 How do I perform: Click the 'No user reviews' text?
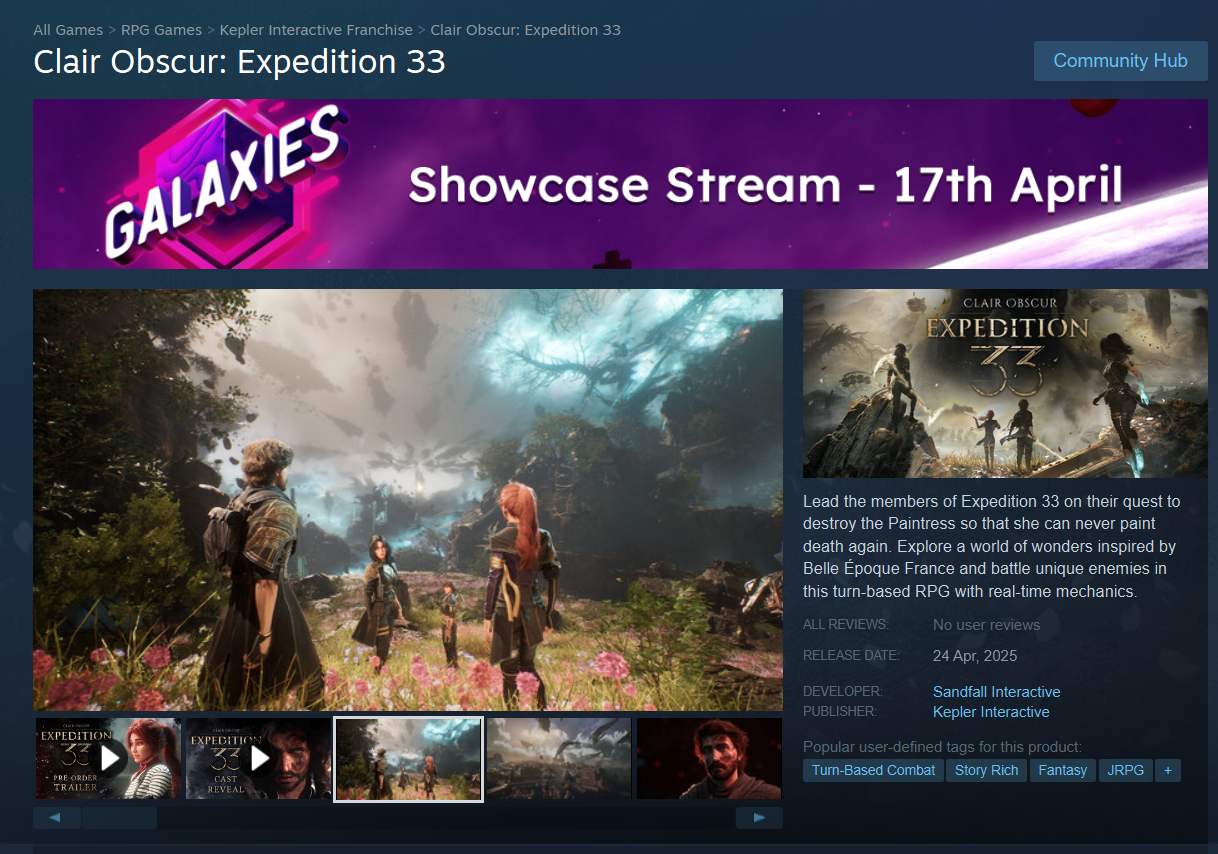tap(986, 625)
